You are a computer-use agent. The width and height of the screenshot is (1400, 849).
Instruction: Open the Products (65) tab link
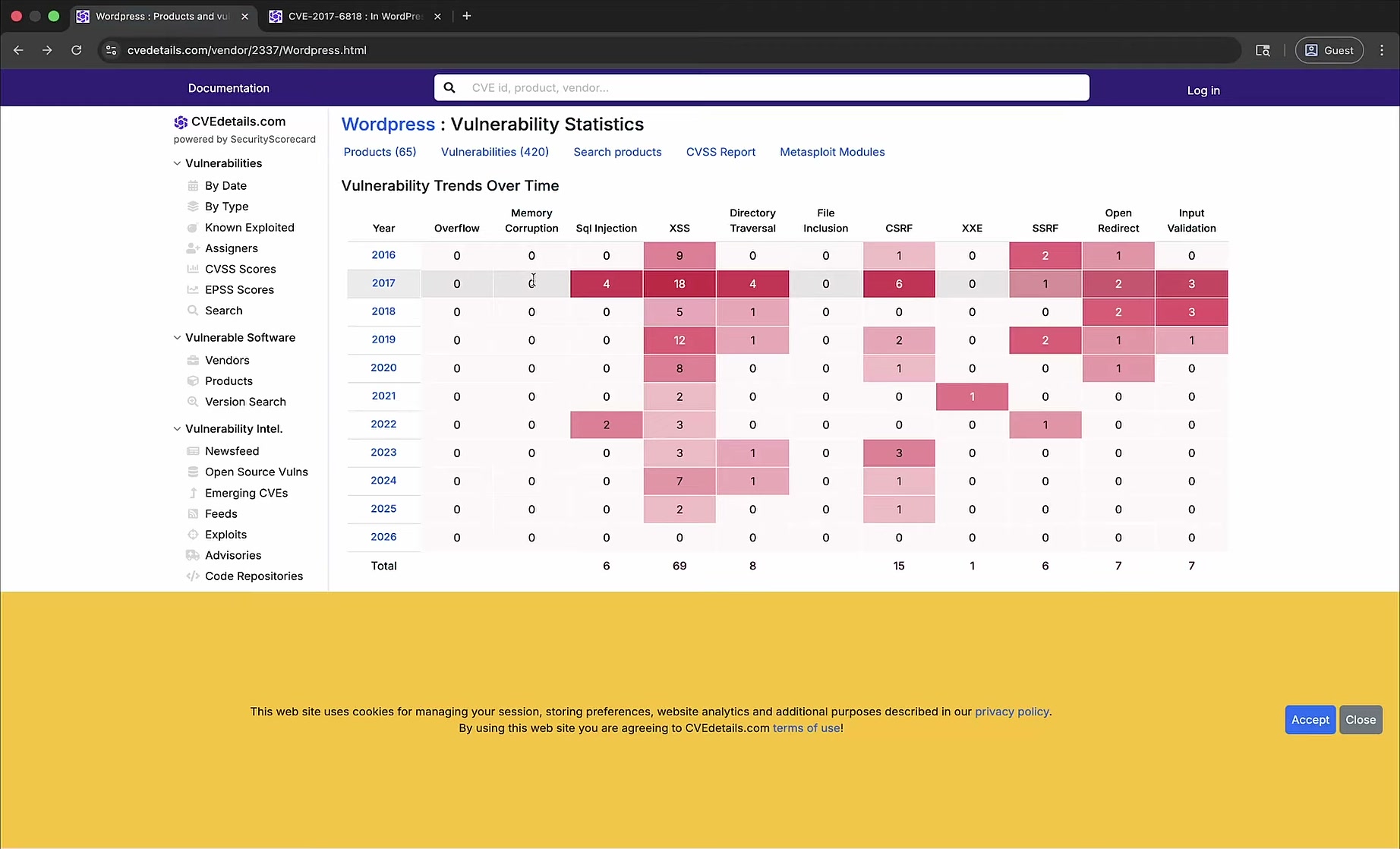click(x=380, y=152)
